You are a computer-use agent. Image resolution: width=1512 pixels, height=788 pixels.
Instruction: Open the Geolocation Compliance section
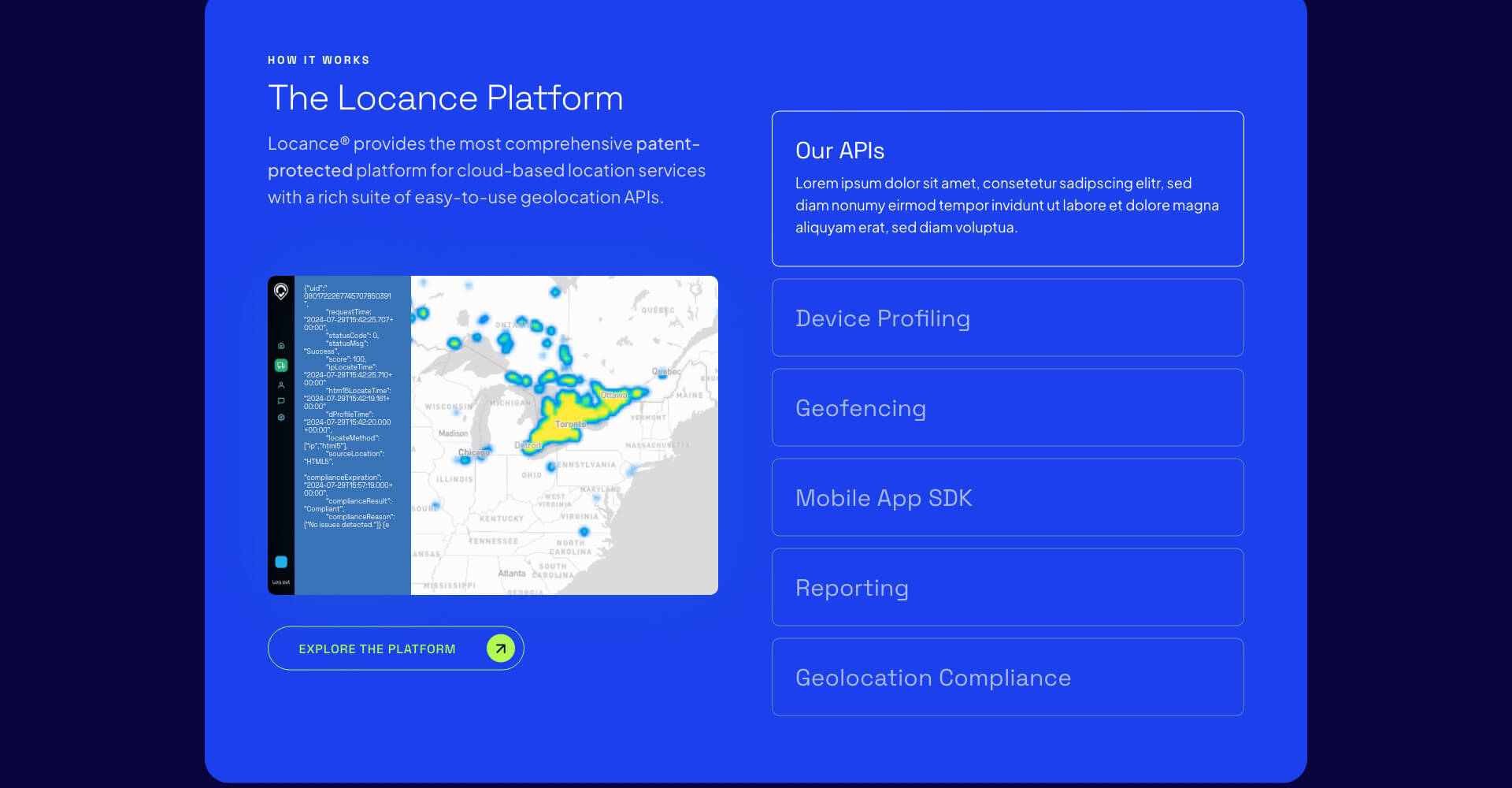click(1007, 677)
